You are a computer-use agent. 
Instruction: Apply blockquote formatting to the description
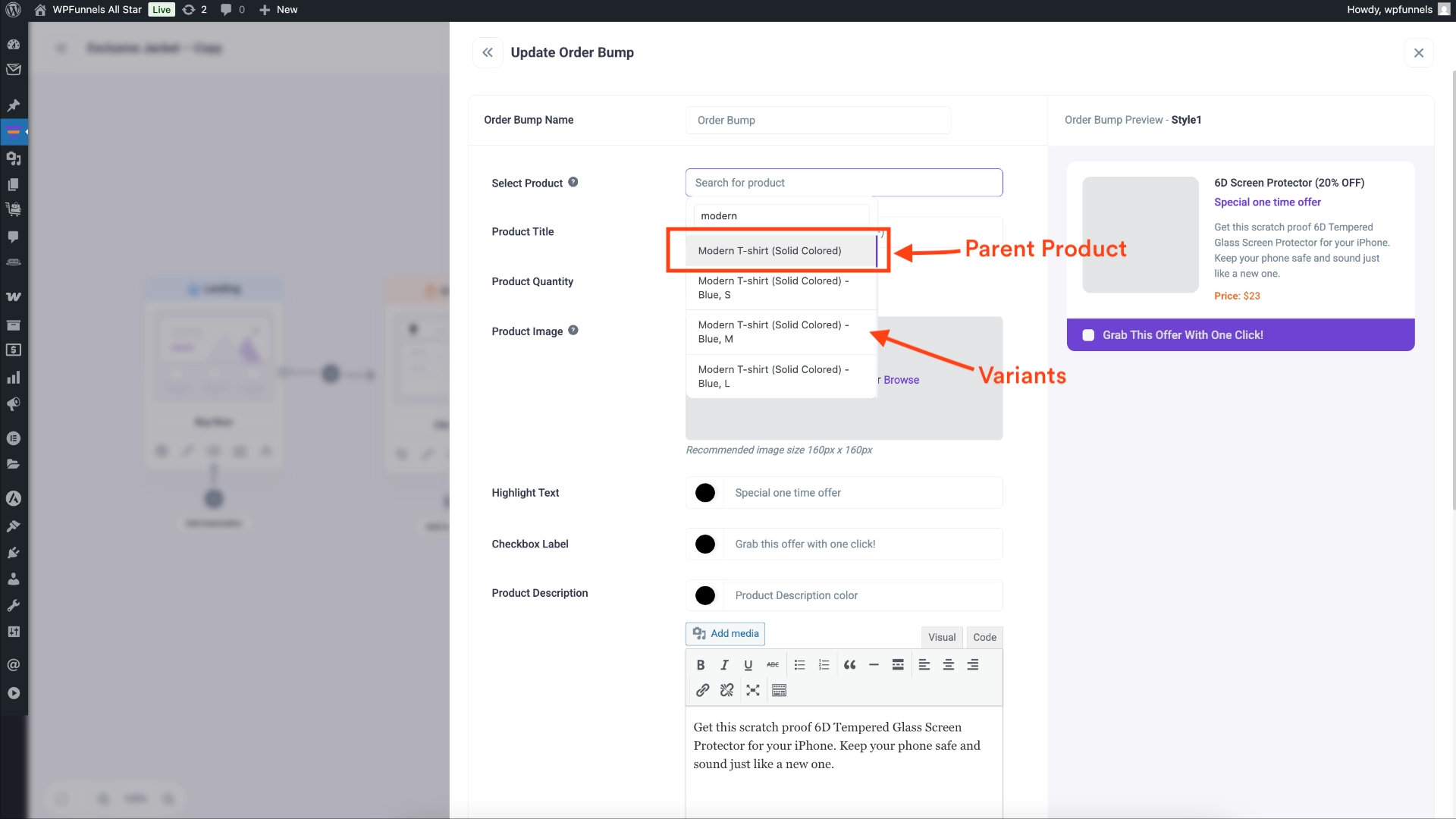[x=849, y=664]
